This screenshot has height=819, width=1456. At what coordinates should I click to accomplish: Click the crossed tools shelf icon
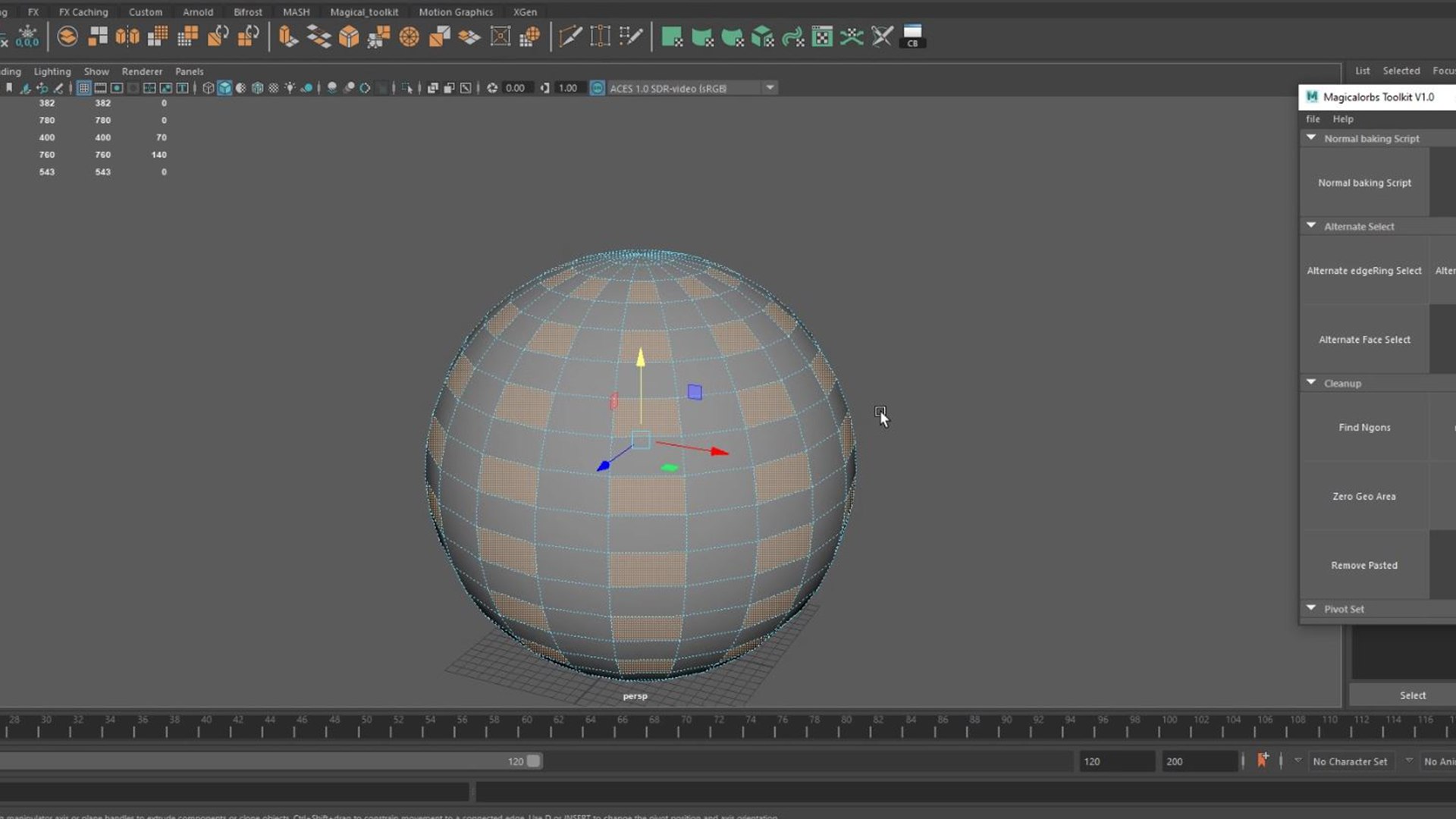(x=882, y=36)
